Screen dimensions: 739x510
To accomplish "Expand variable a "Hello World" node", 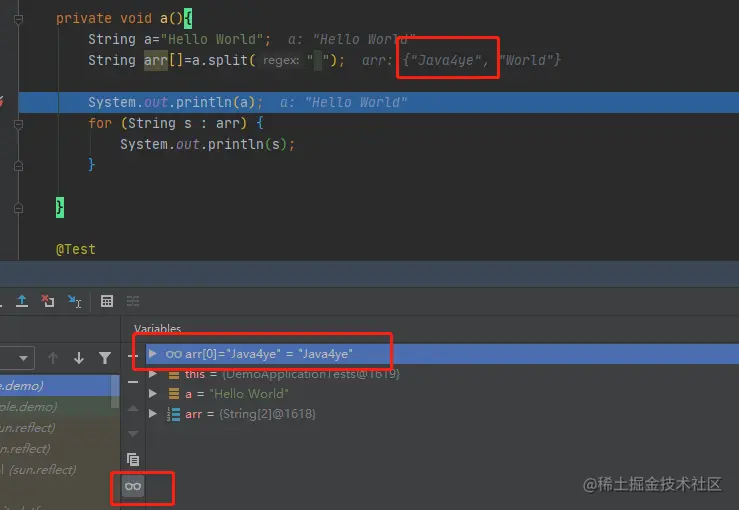I will pos(153,393).
